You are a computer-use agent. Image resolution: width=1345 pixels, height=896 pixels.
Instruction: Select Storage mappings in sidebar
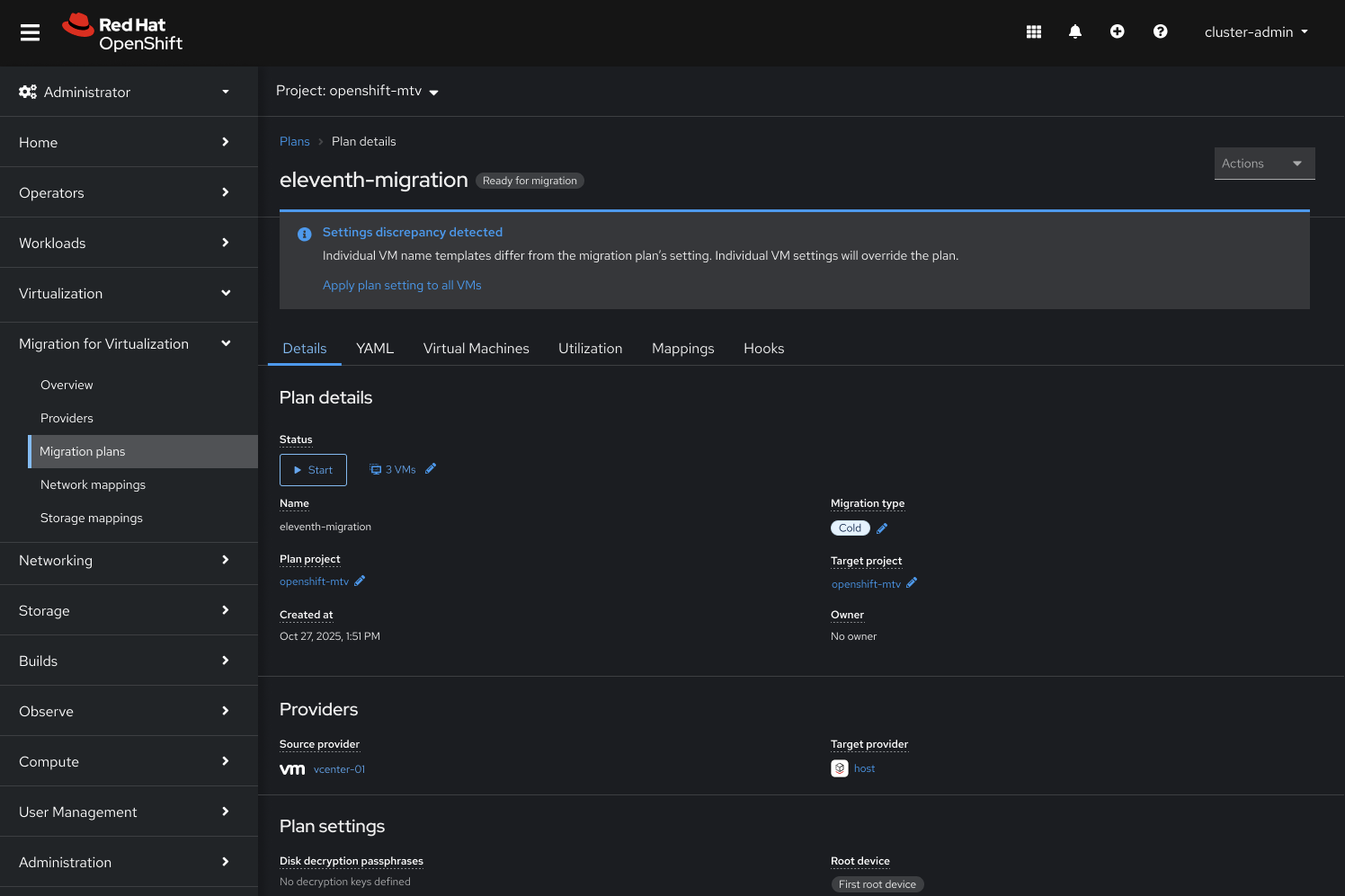pyautogui.click(x=91, y=518)
